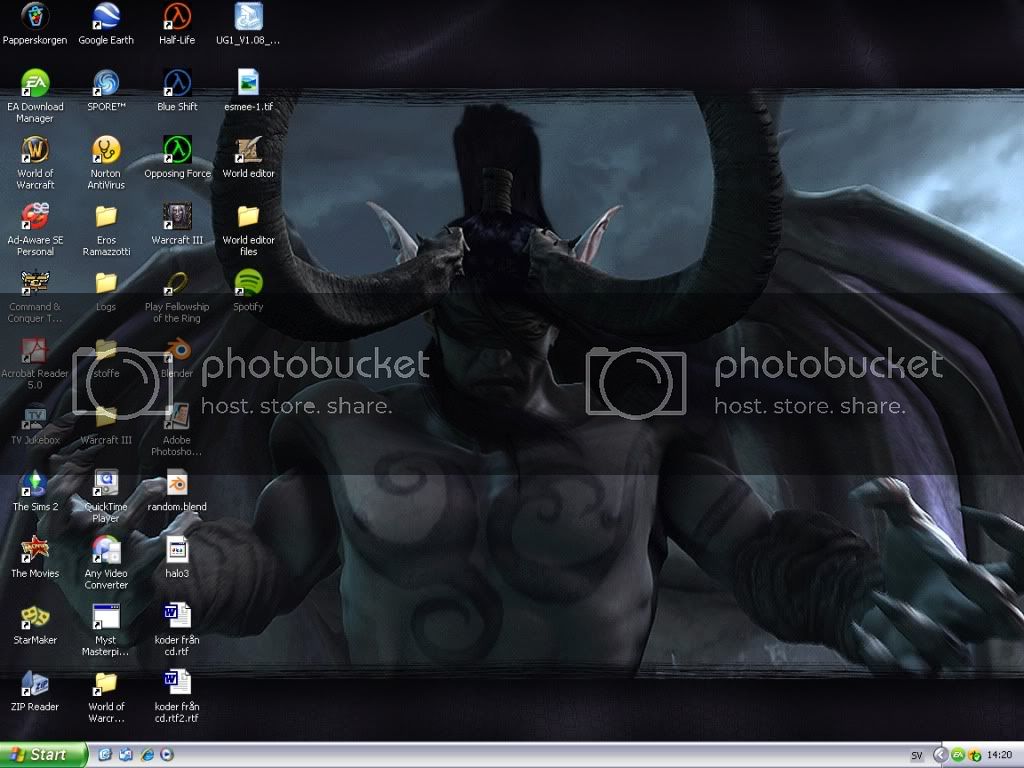Viewport: 1024px width, 768px height.
Task: Select Play Fellowship of the Ring shortcut
Action: tap(177, 296)
